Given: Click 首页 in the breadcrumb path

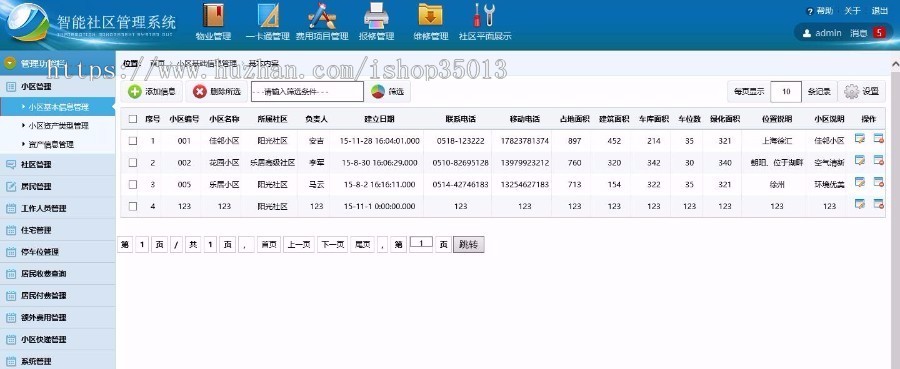Looking at the screenshot, I should click(x=158, y=63).
